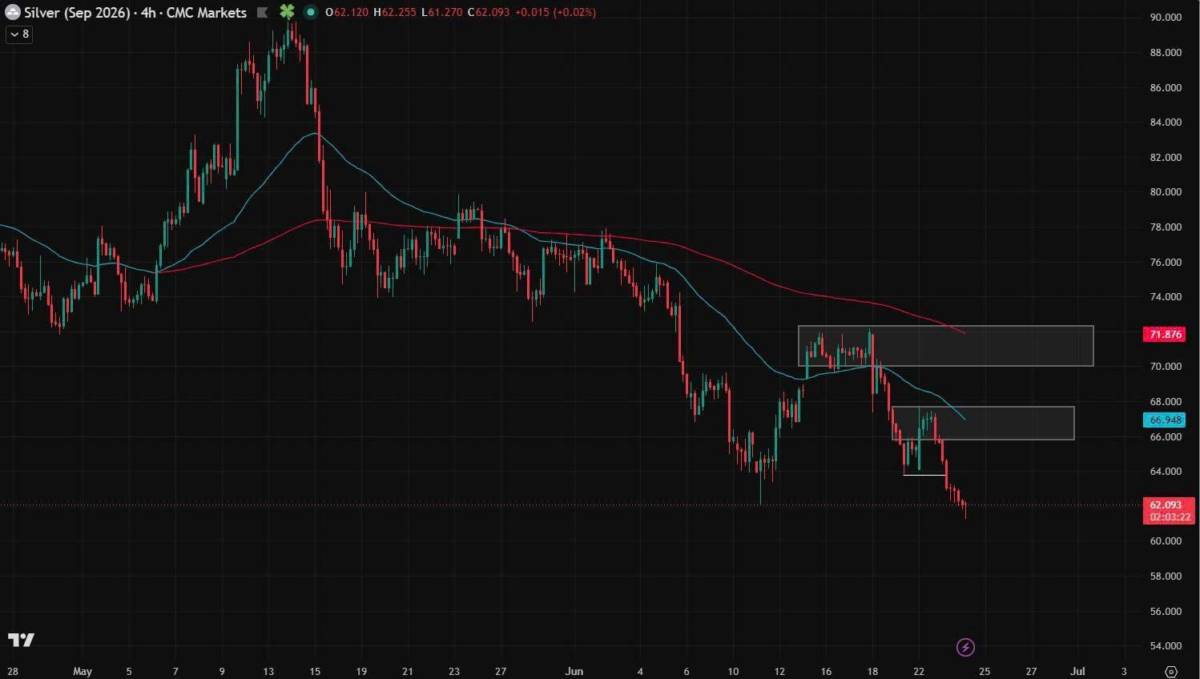Click the Silver symbol logo icon

point(13,13)
